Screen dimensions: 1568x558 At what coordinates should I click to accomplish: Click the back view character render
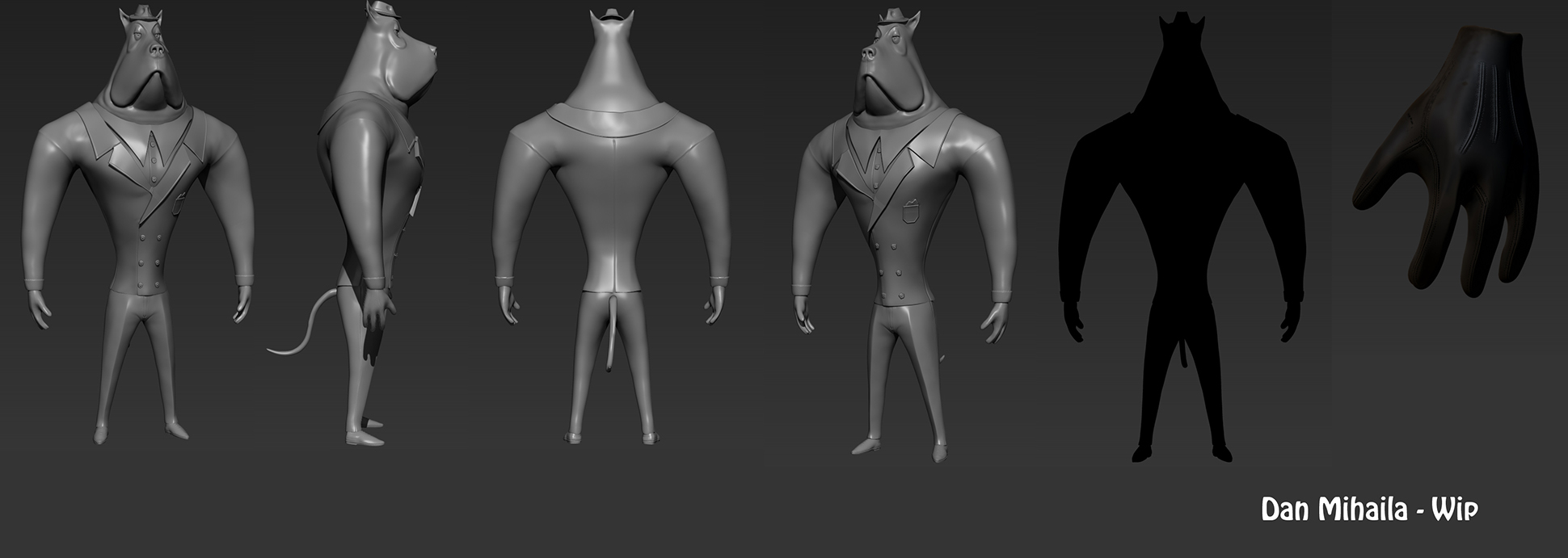[611, 226]
